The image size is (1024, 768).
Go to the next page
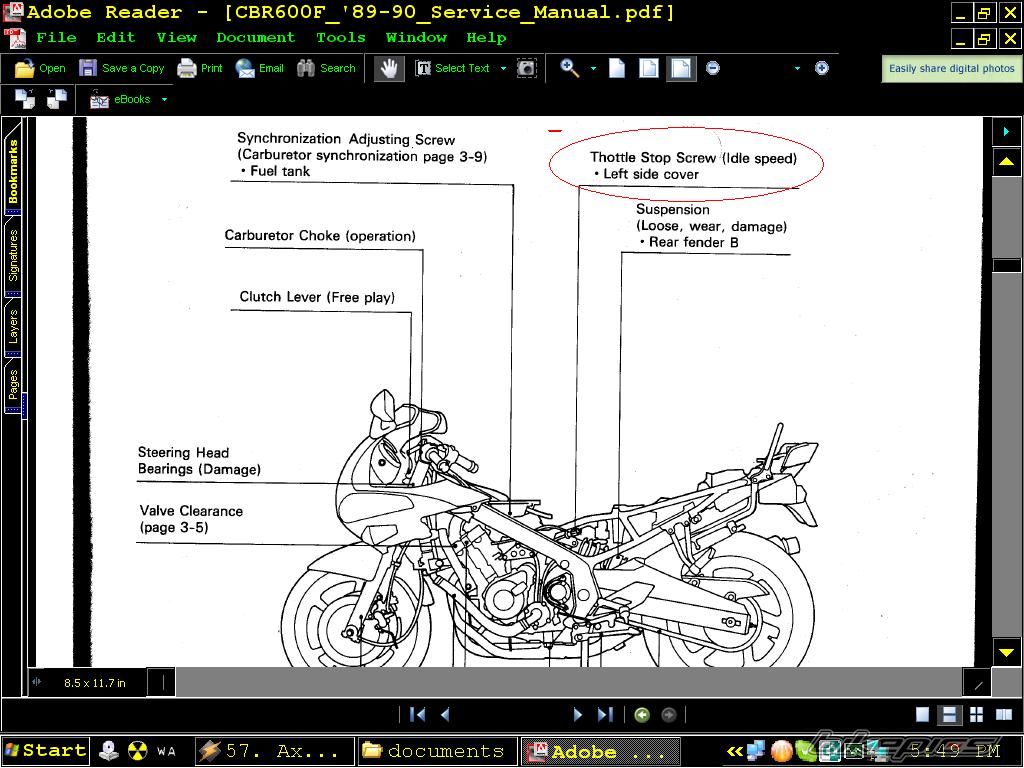coord(577,714)
